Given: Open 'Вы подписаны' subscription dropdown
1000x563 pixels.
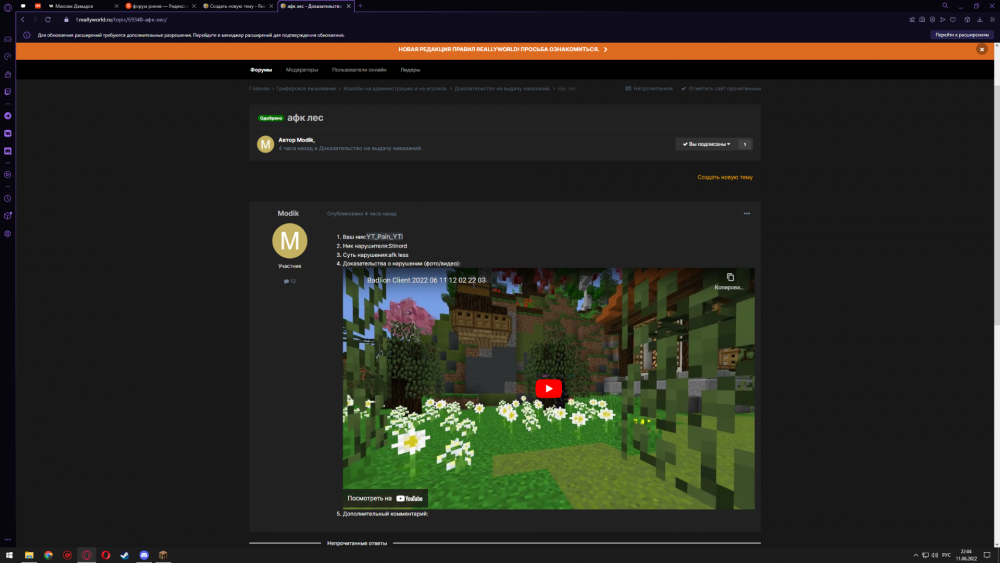Looking at the screenshot, I should coord(706,144).
